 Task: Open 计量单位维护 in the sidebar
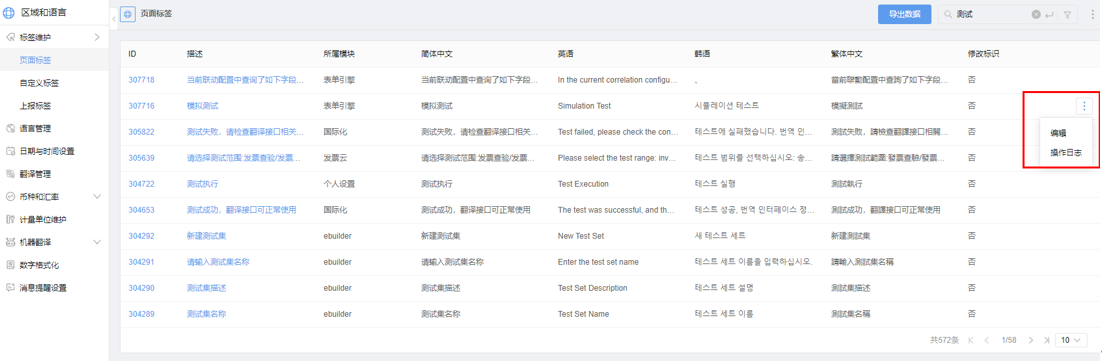(43, 219)
